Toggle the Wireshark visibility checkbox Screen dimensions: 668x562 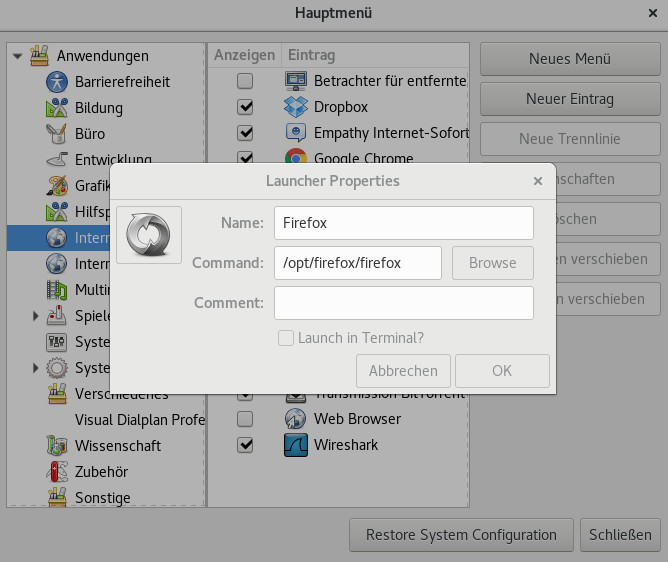245,444
